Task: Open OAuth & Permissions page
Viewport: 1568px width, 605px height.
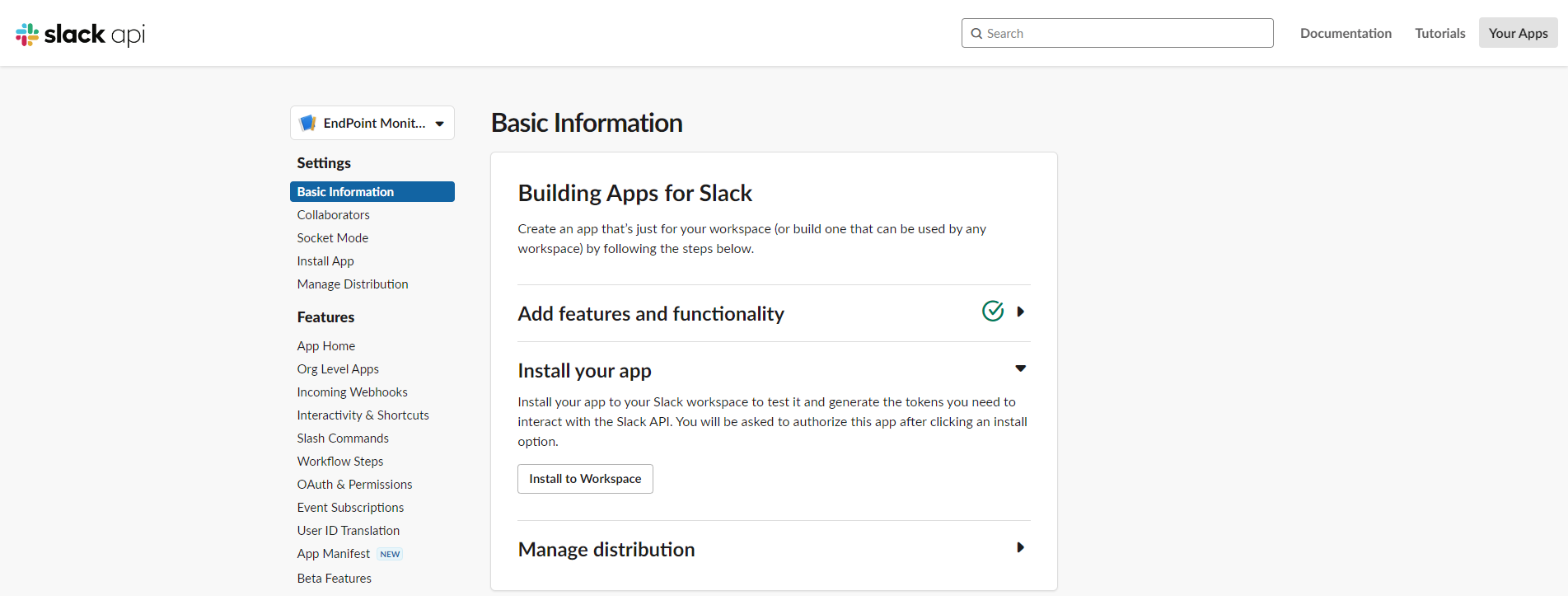Action: coord(355,485)
